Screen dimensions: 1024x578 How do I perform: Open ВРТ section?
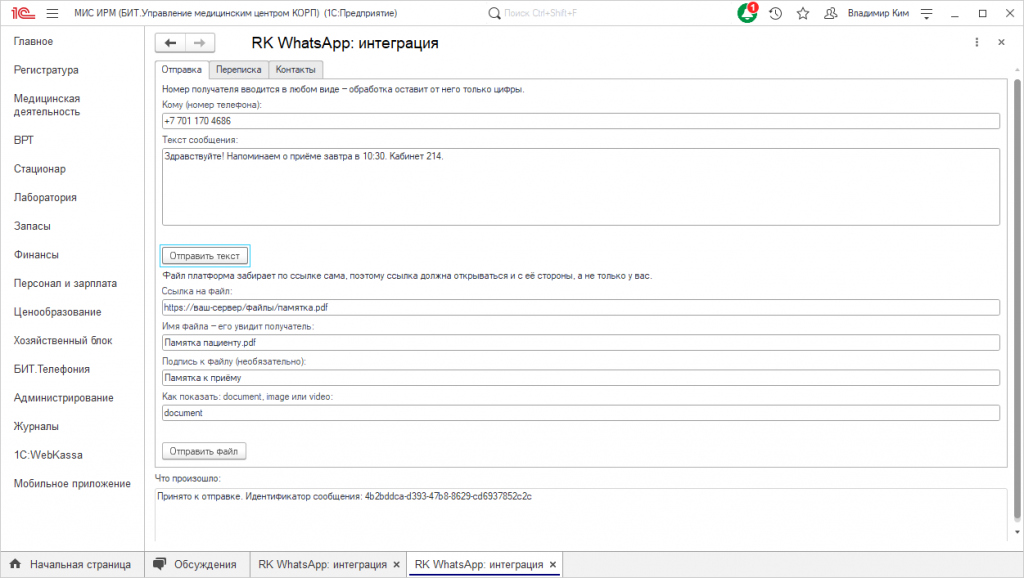pos(24,140)
